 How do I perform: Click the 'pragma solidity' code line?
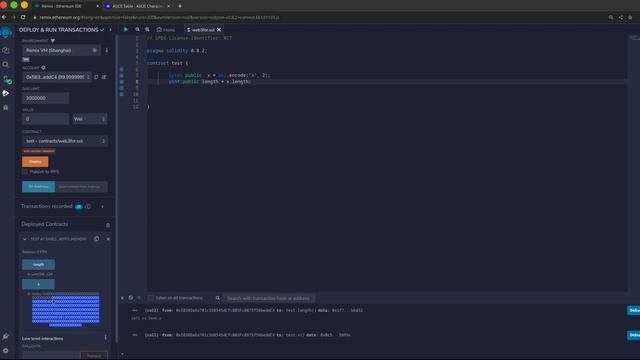coord(177,51)
